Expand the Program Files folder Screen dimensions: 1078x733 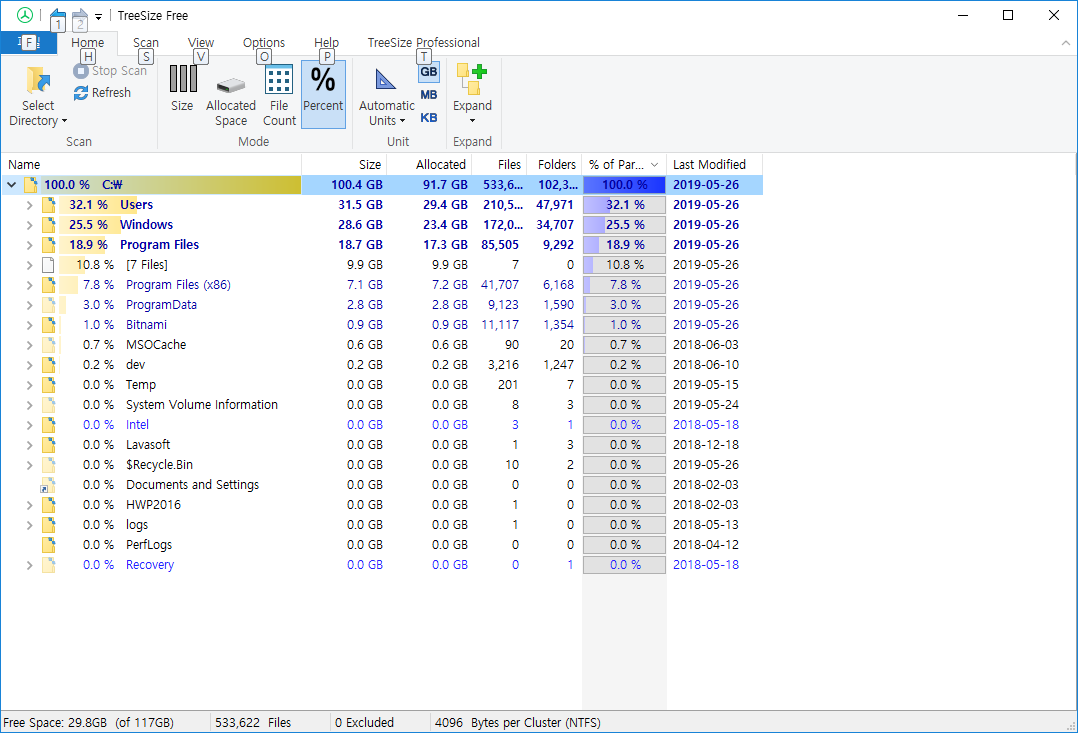tap(30, 245)
